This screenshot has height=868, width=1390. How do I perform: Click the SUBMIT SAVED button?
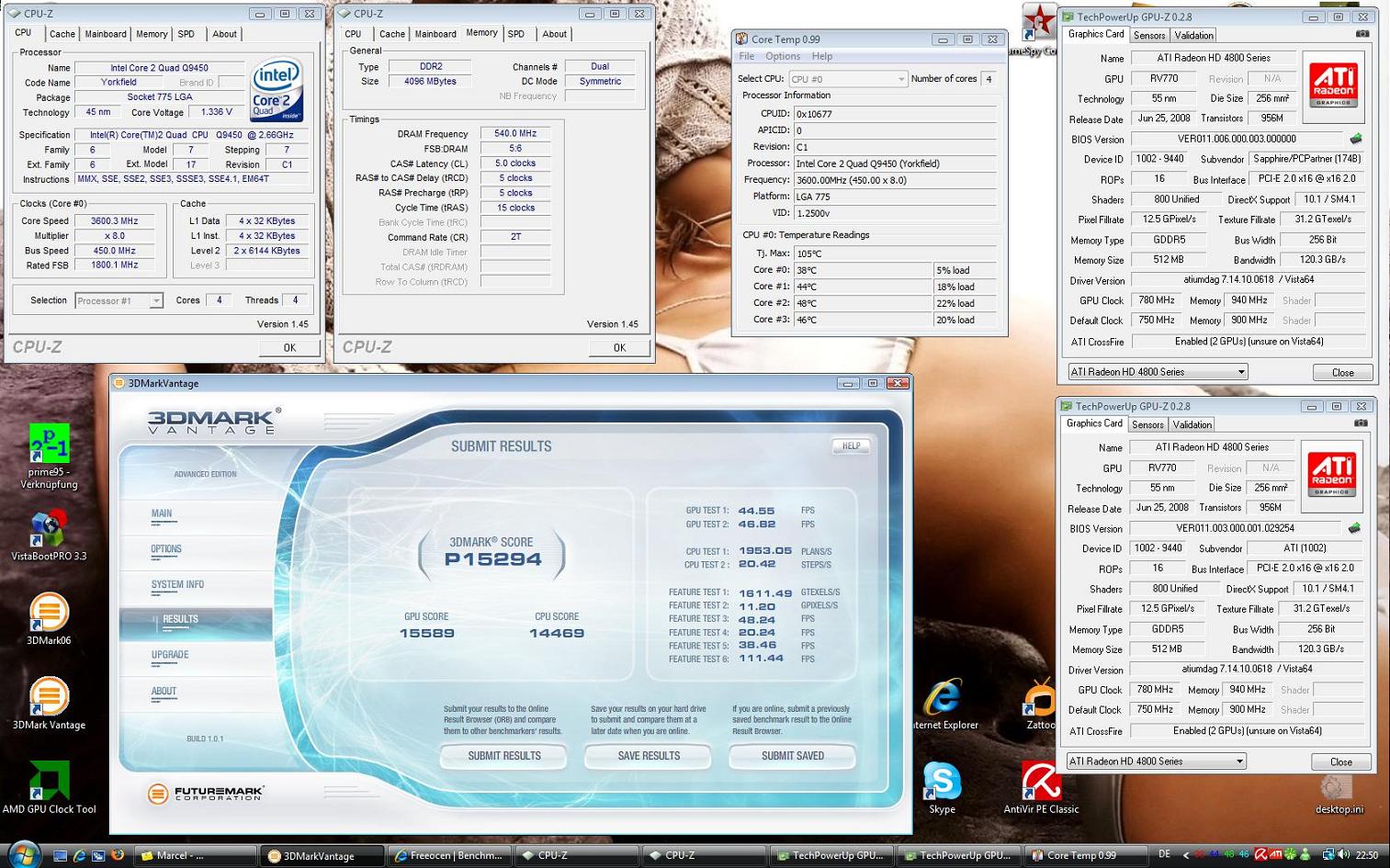pyautogui.click(x=793, y=756)
